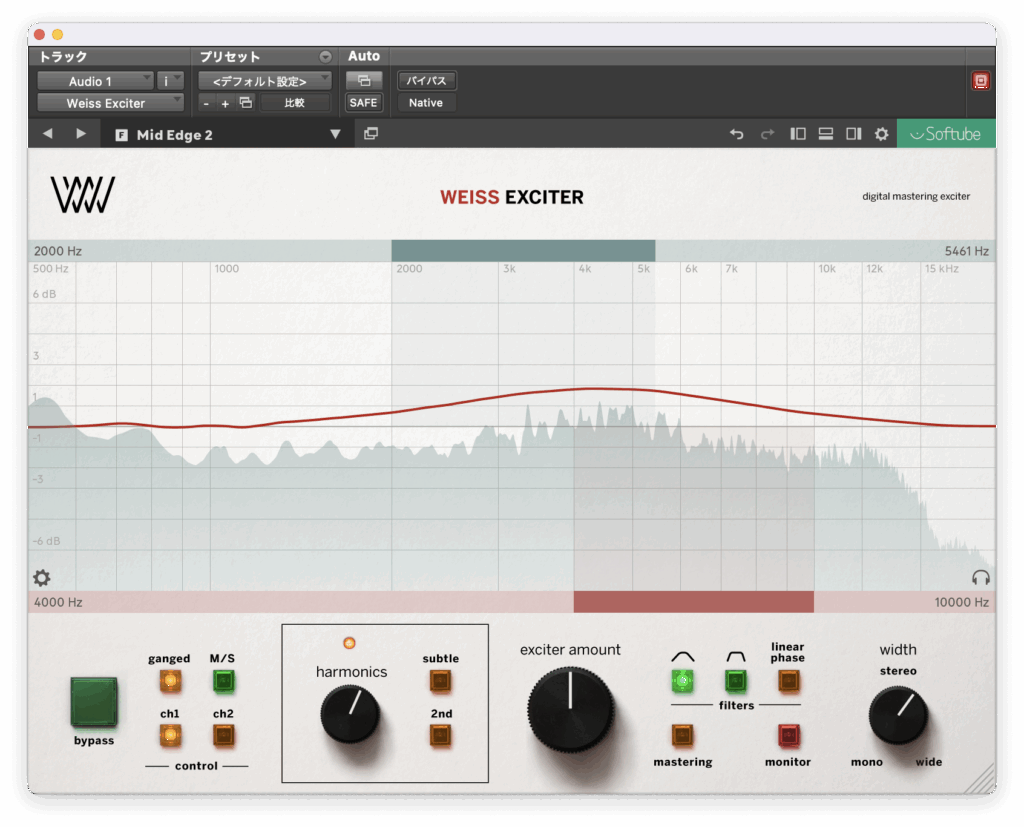Viewport: 1024px width, 827px height.
Task: Click the Native button
Action: (426, 103)
